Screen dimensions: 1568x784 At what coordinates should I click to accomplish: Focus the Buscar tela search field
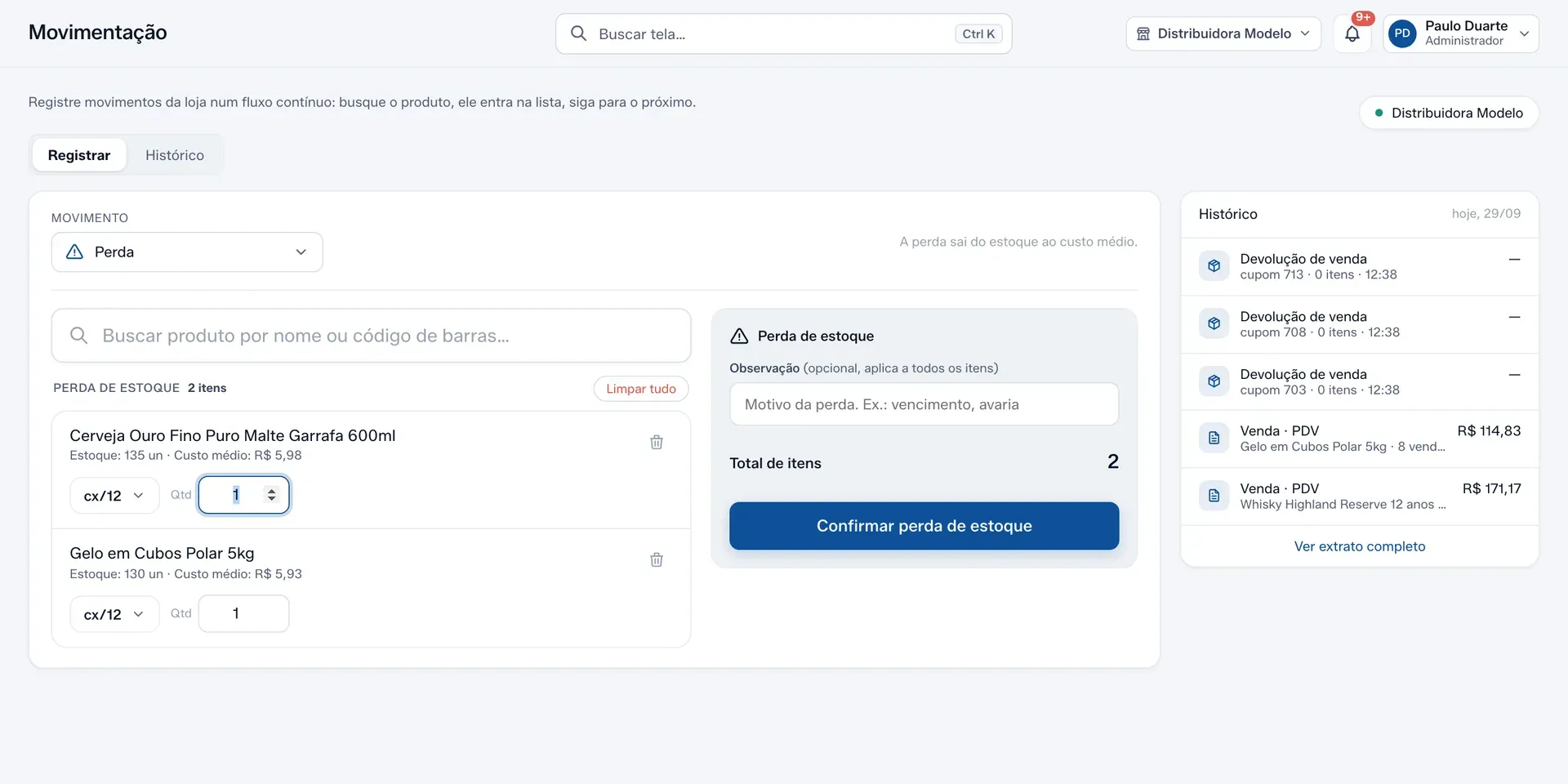[784, 33]
